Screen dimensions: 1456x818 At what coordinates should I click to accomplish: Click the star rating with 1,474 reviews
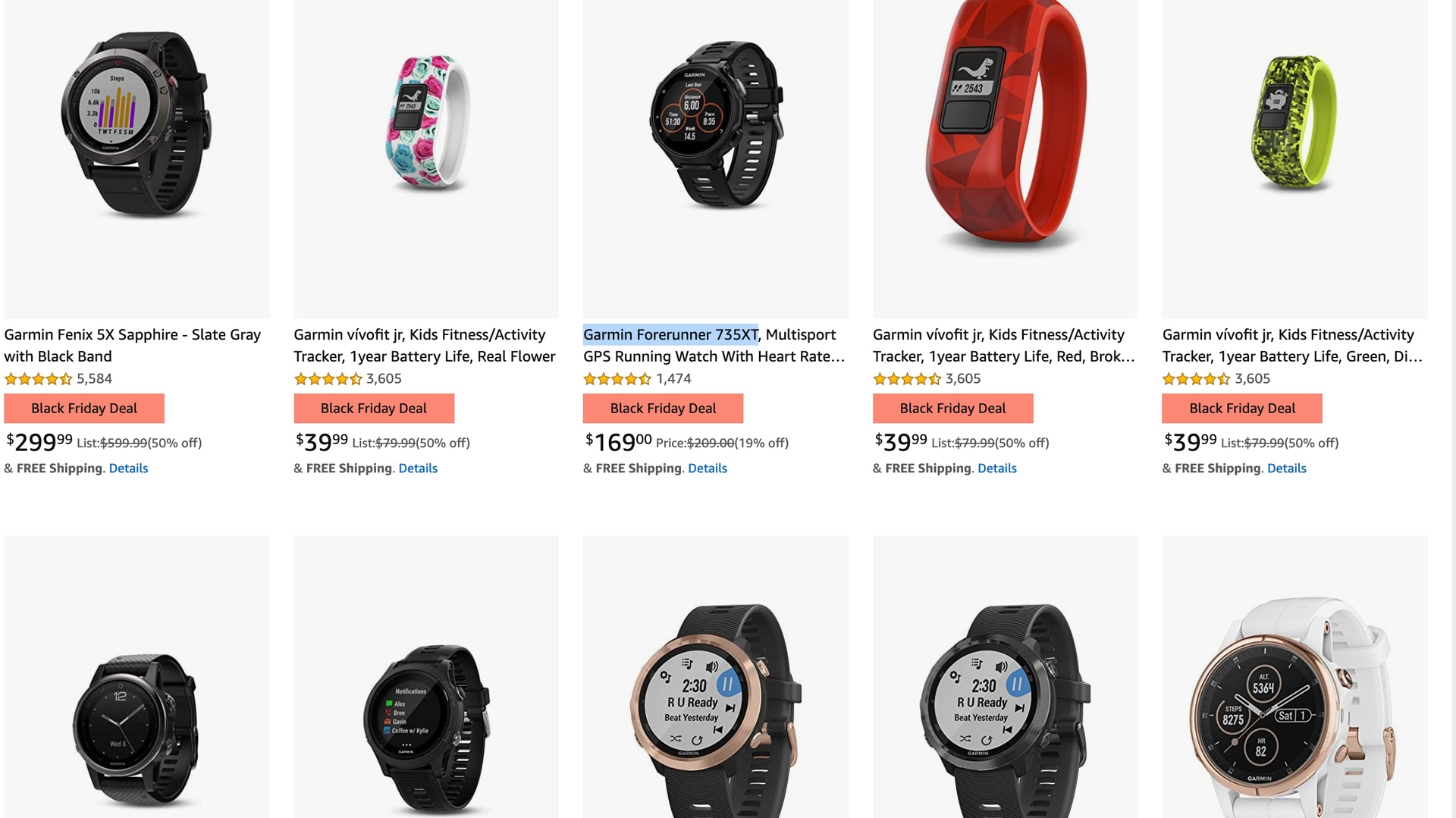tap(617, 378)
